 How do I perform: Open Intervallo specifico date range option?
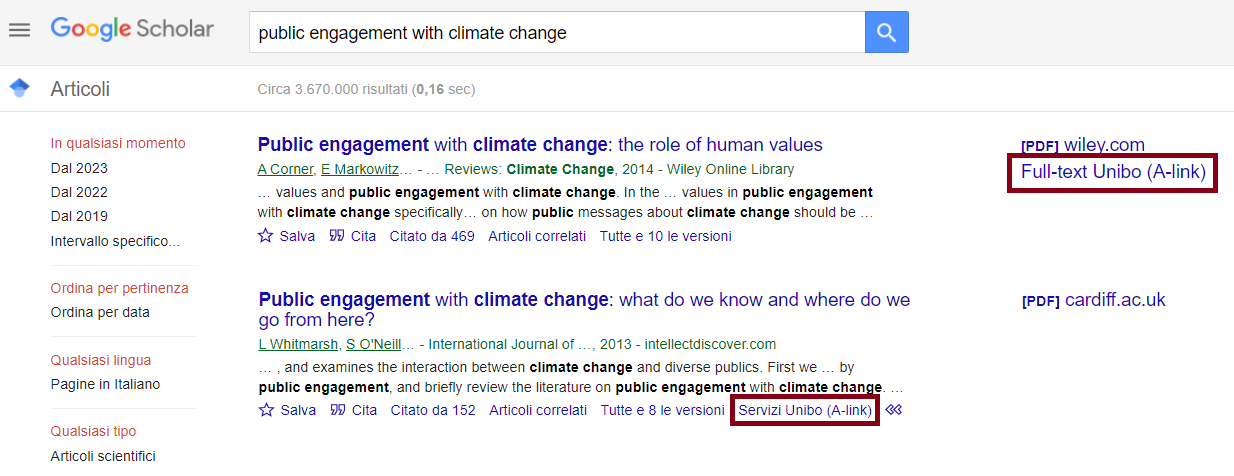click(x=115, y=240)
